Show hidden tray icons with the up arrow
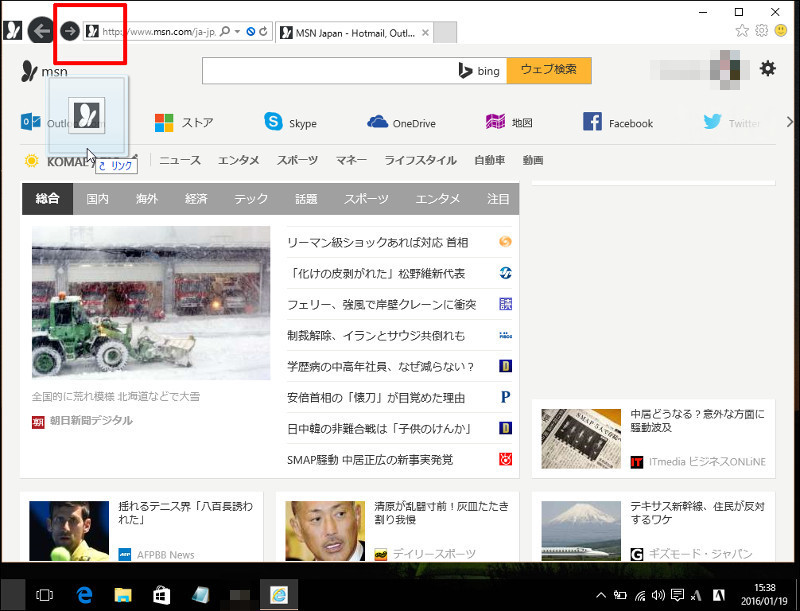Image resolution: width=800 pixels, height=611 pixels. 600,594
